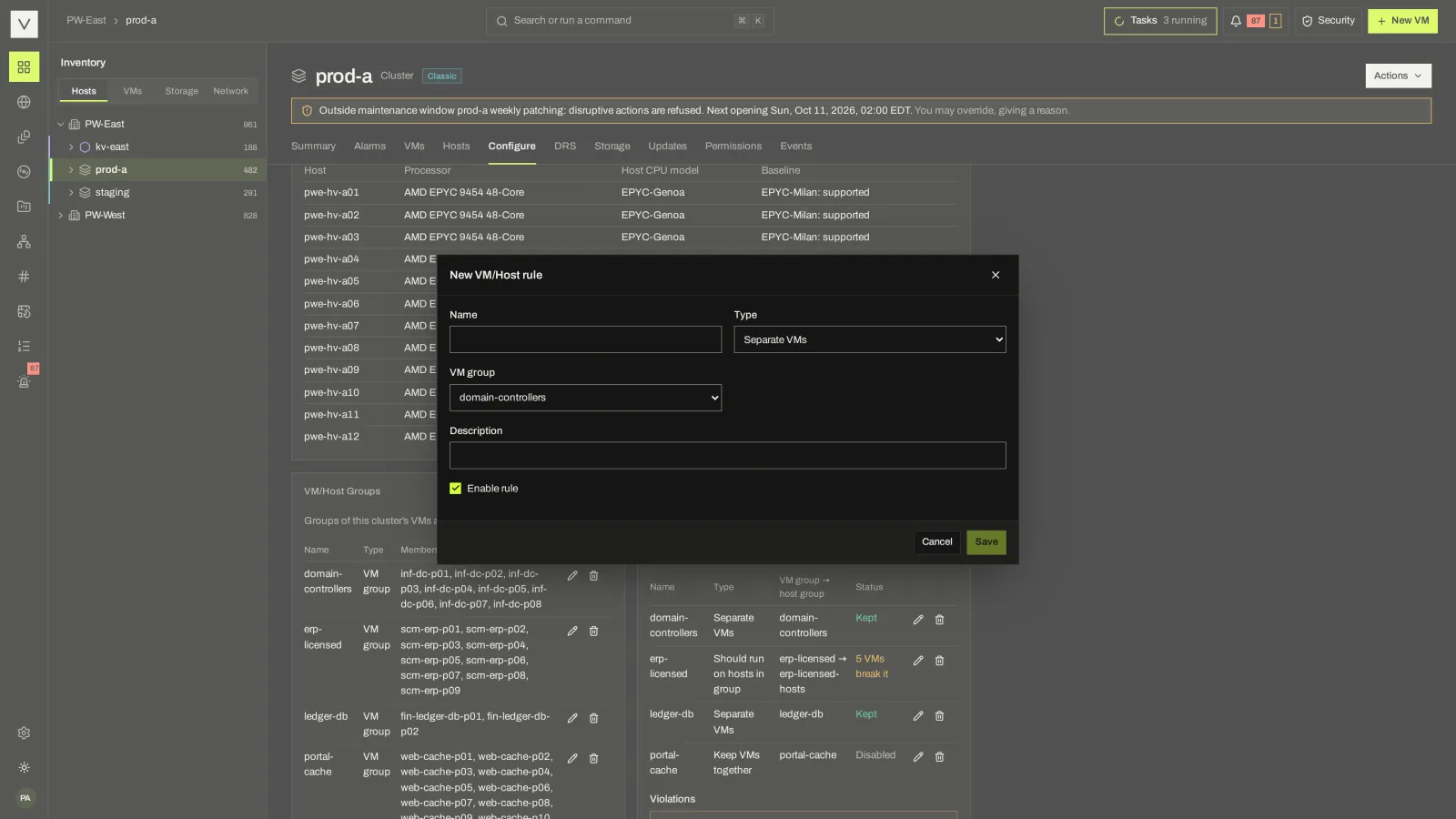Open the inventory grid icon in sidebar
This screenshot has height=819, width=1456.
(x=24, y=67)
